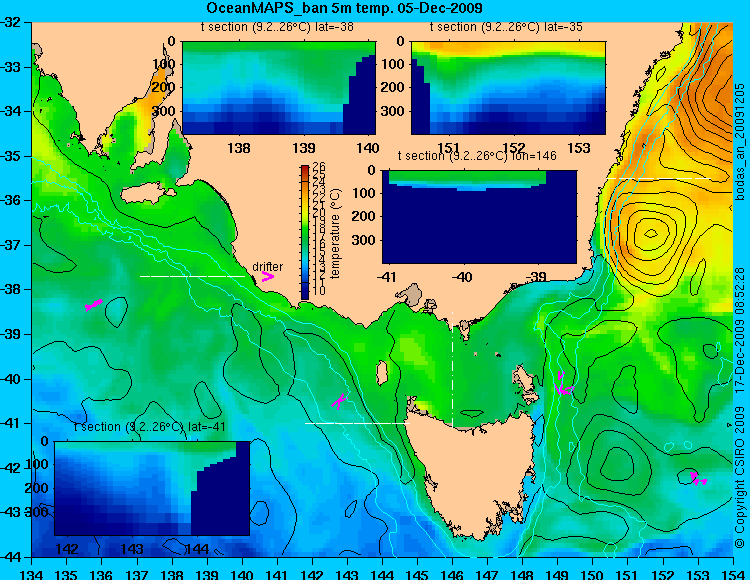
Task: Click the '17-Dec-2009 08:52:28' timestamp
Action: click(x=740, y=331)
